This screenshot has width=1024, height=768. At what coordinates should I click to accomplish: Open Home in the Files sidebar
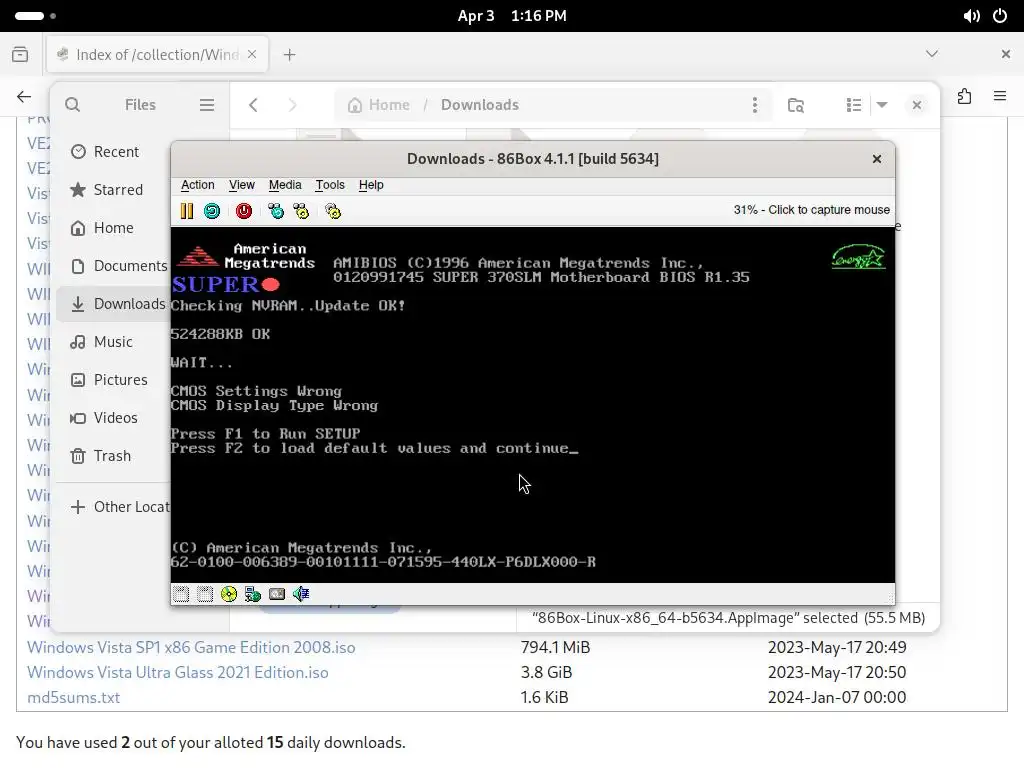coord(114,227)
